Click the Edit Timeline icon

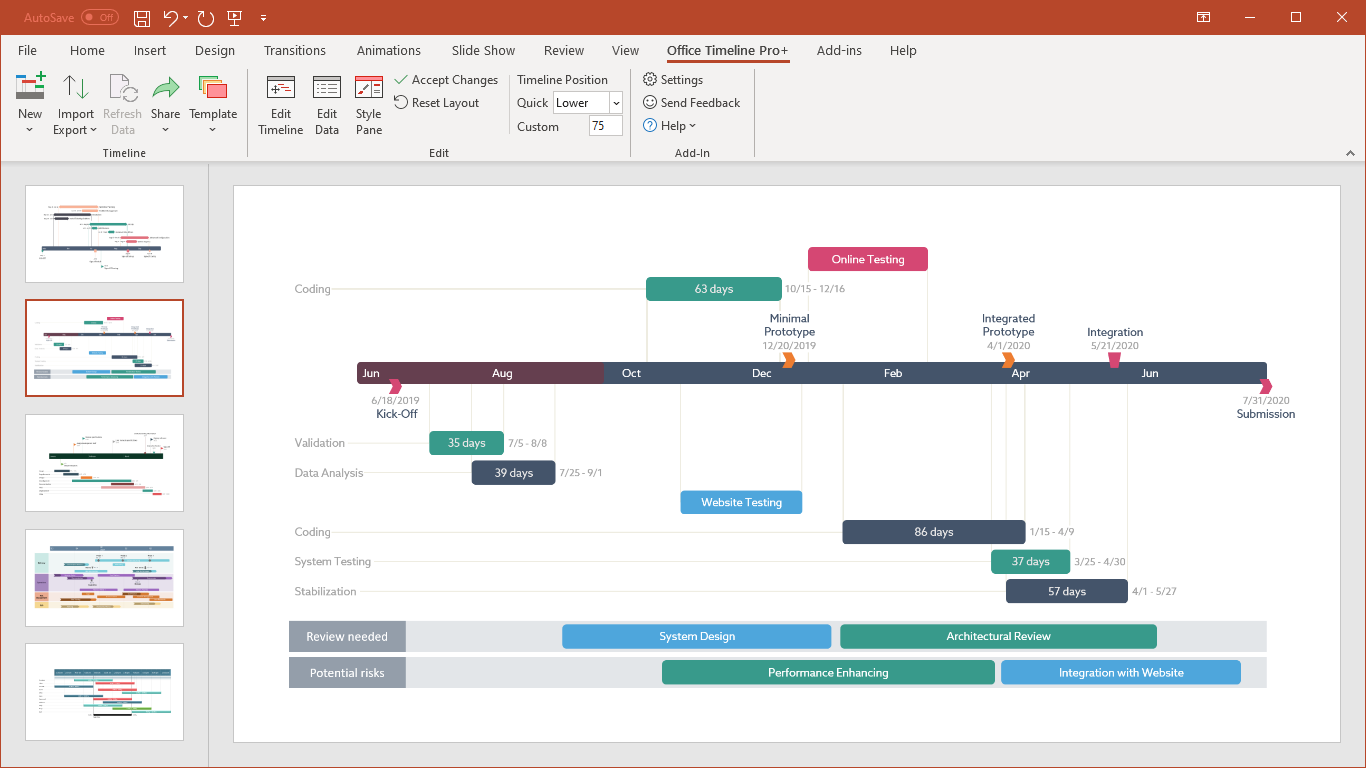(280, 100)
